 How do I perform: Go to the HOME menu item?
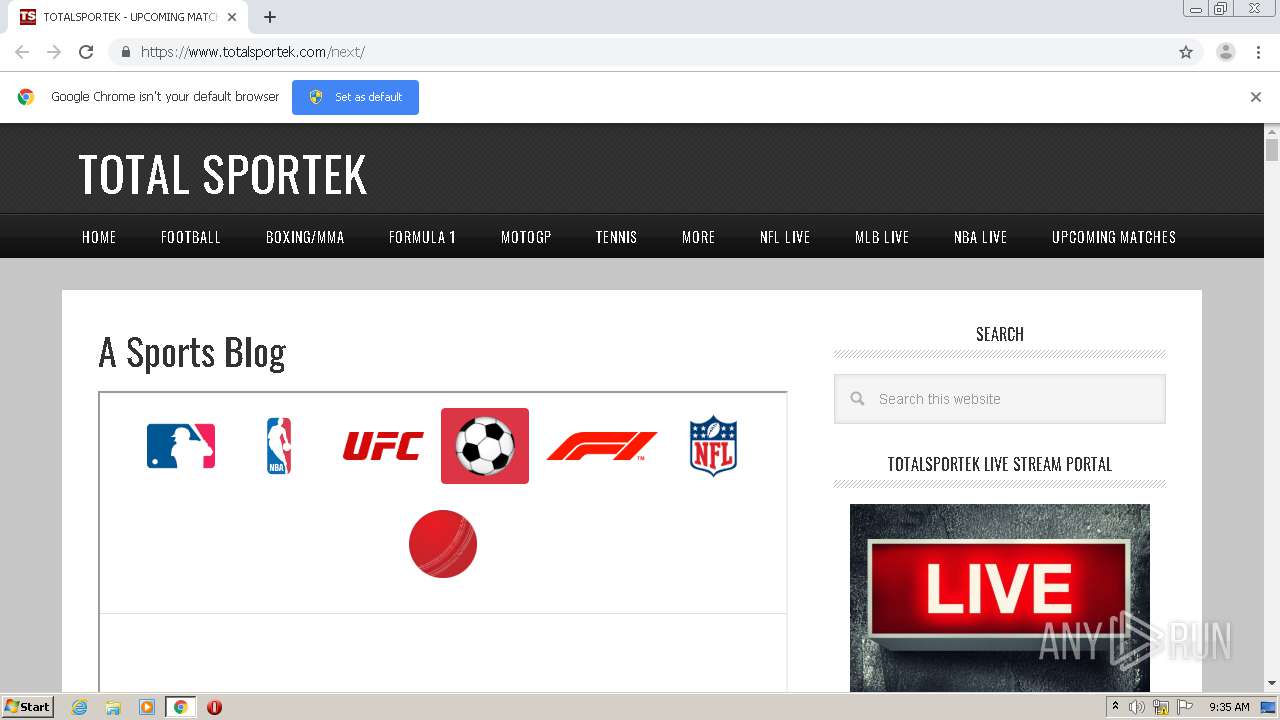(x=99, y=237)
